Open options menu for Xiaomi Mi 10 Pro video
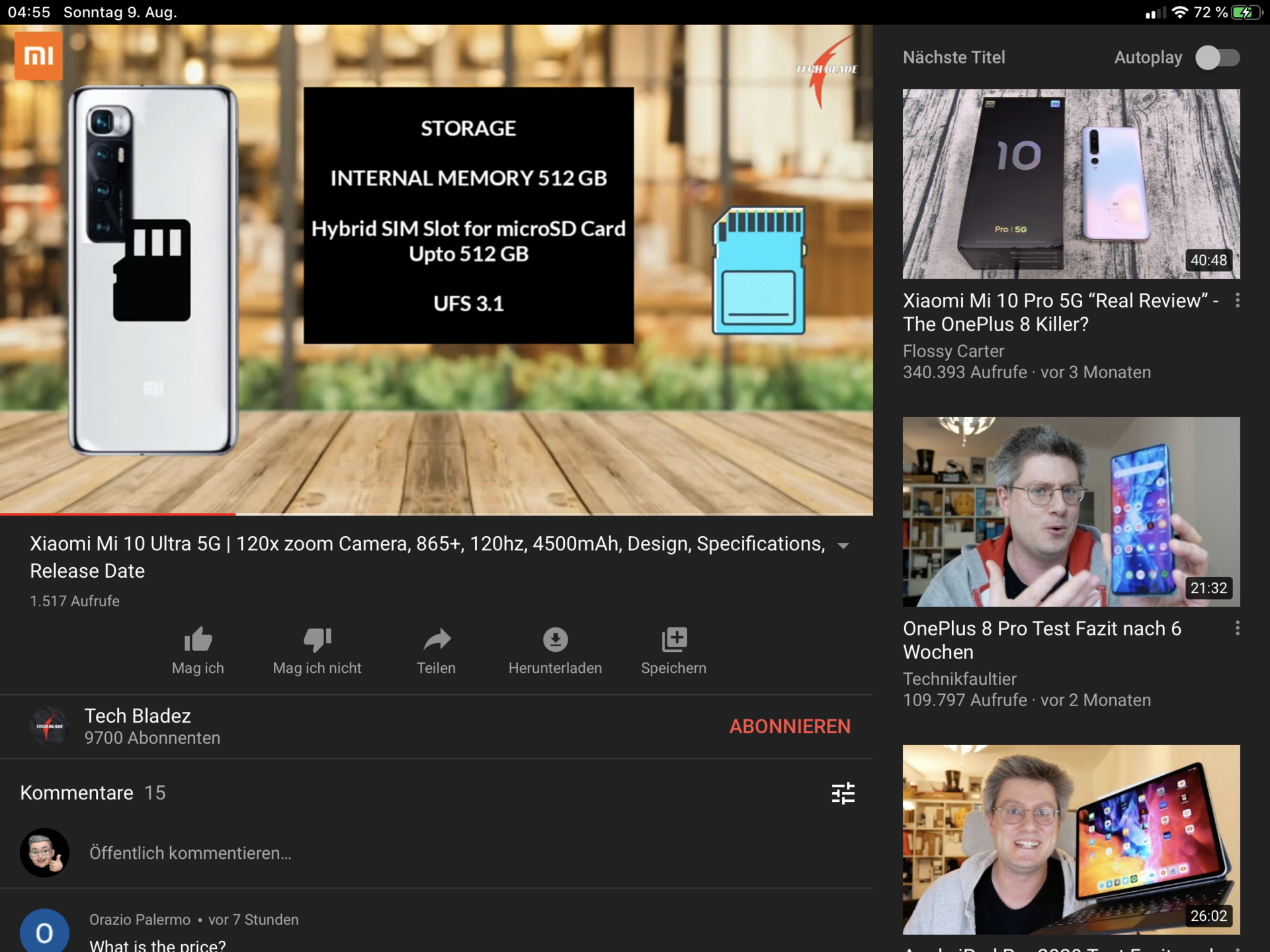 coord(1238,301)
